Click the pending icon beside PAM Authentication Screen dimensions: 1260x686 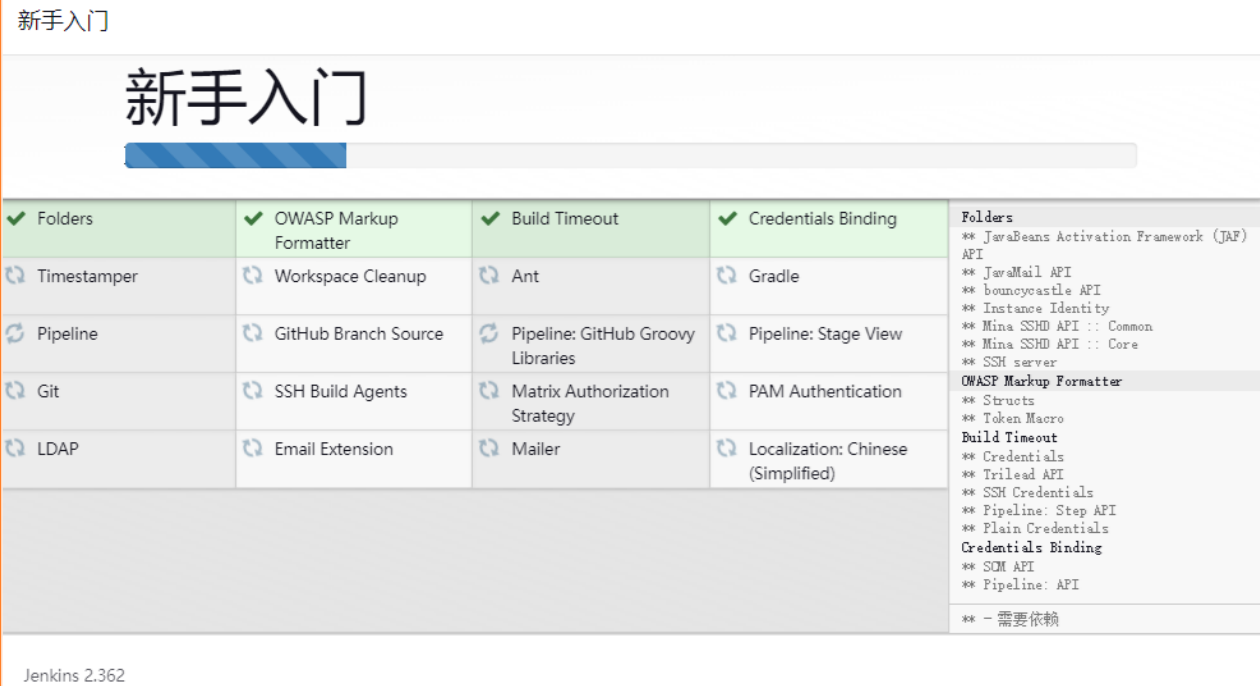(727, 390)
